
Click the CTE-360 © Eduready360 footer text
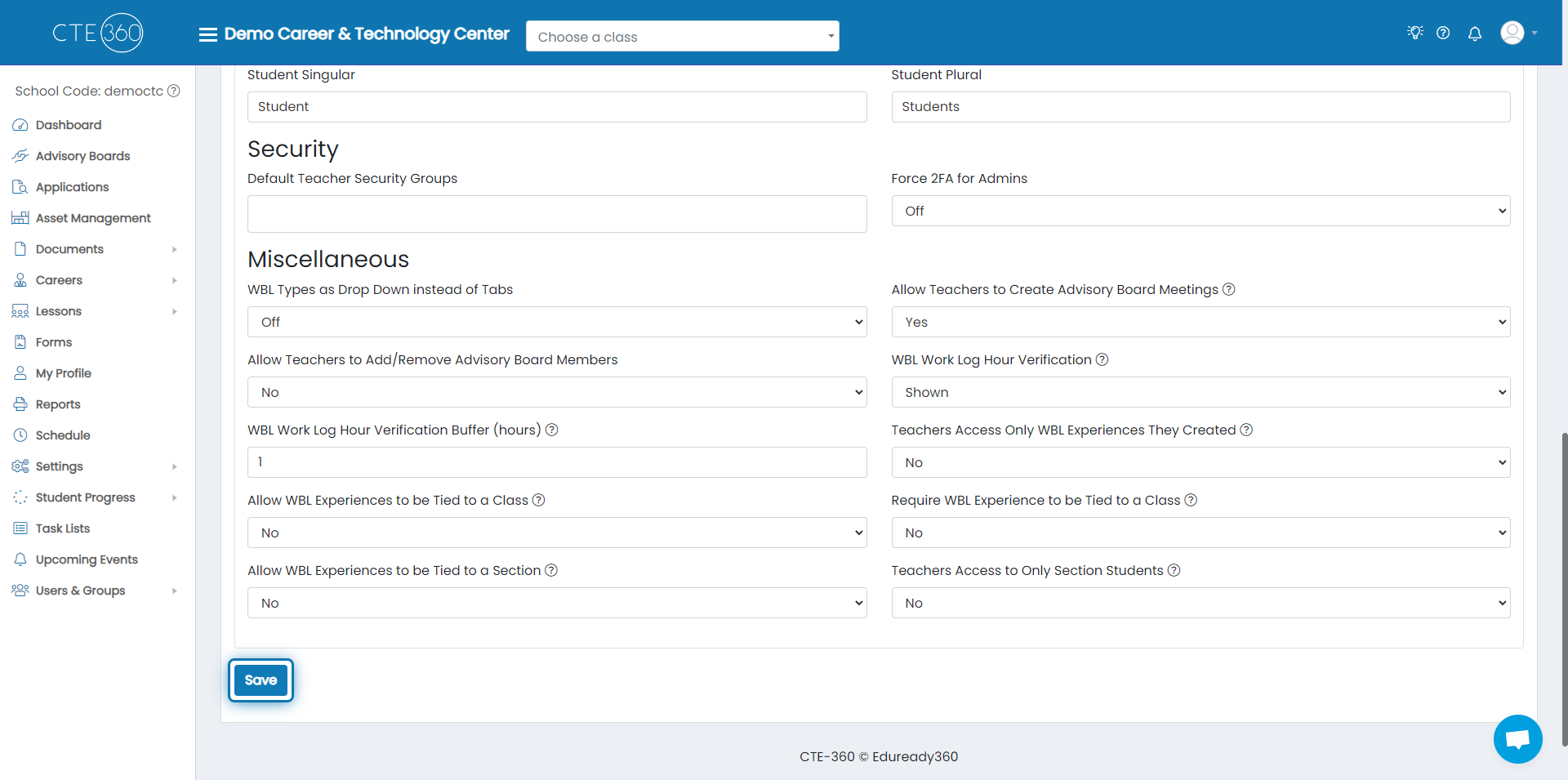pyautogui.click(x=879, y=756)
